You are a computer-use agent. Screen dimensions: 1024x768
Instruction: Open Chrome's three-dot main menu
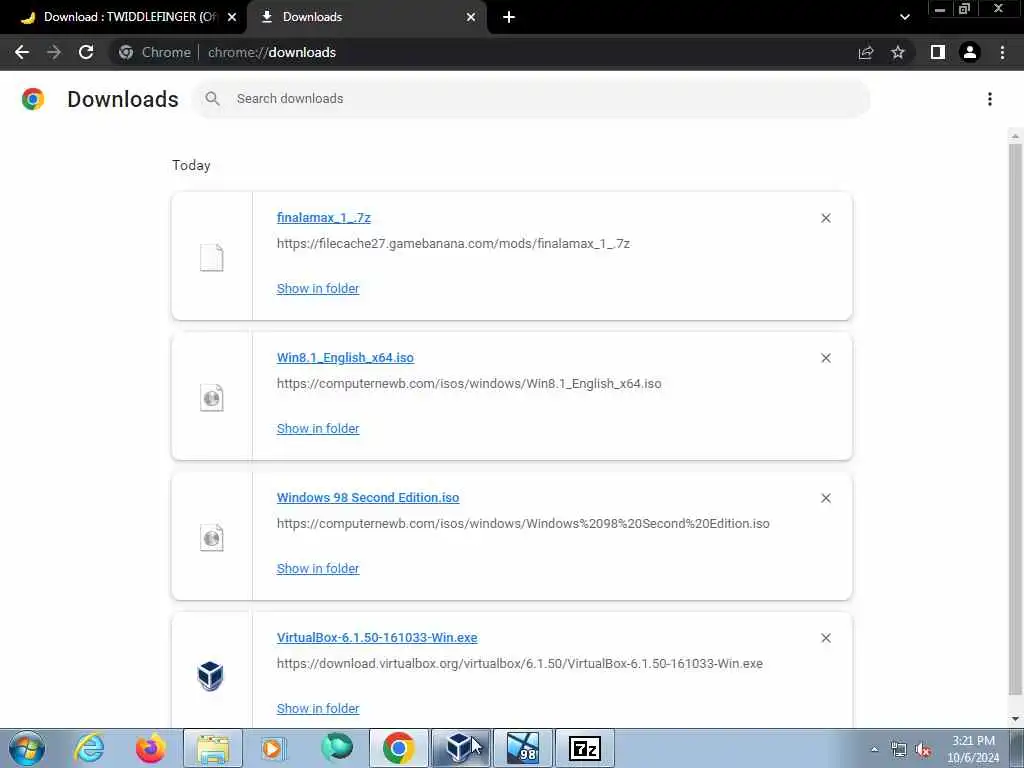coord(1002,52)
